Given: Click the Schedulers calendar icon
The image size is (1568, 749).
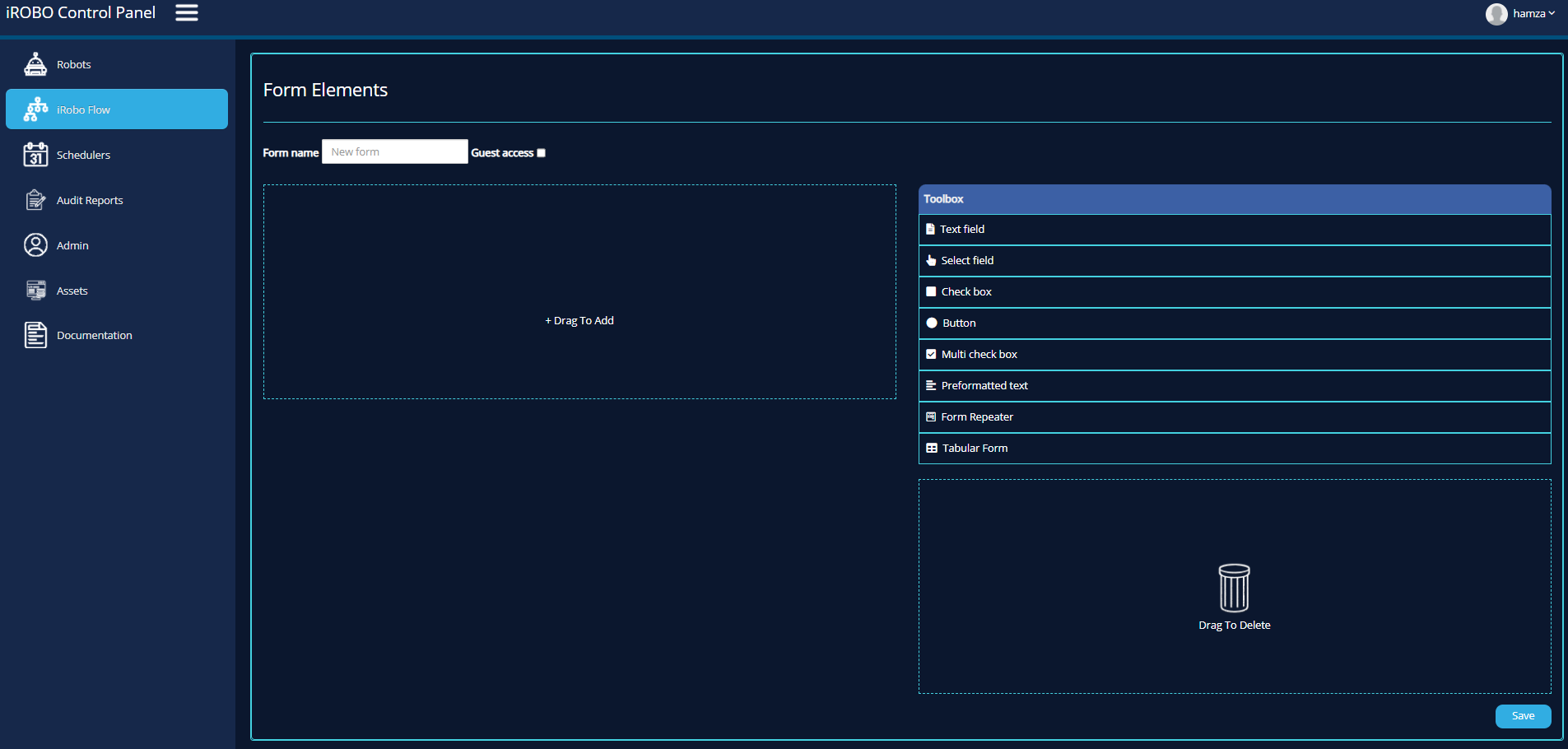Looking at the screenshot, I should click(35, 155).
